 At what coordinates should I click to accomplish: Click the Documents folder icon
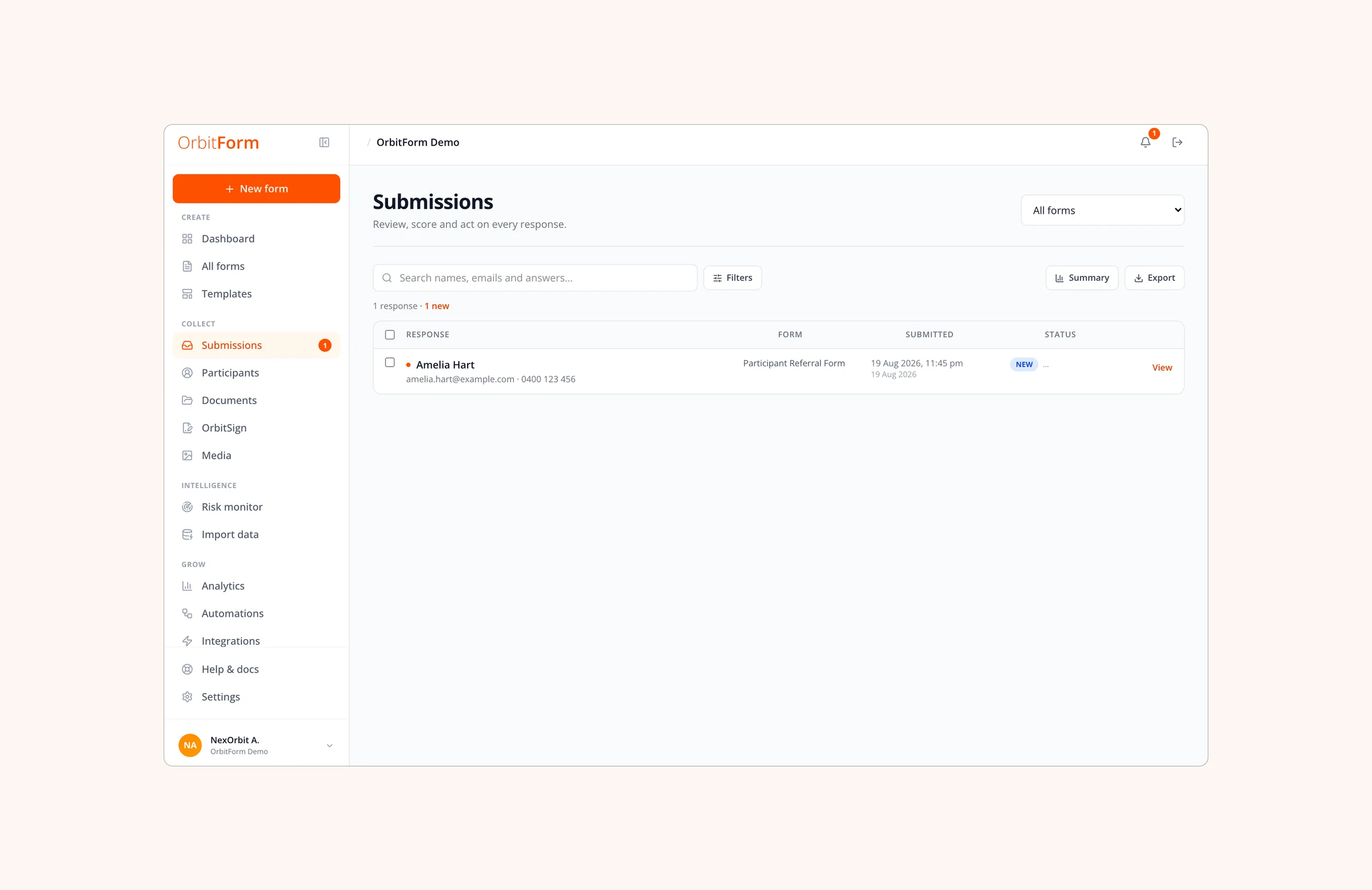coord(188,401)
